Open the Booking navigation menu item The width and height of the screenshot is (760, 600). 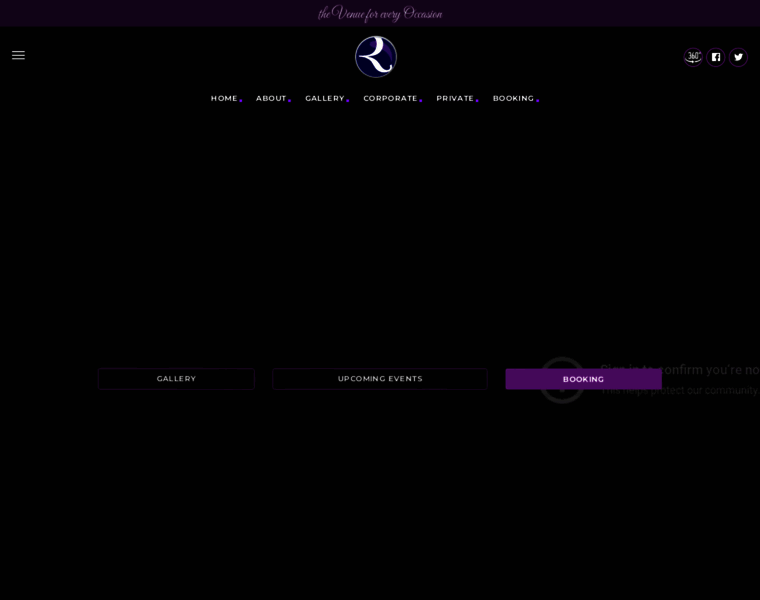513,98
